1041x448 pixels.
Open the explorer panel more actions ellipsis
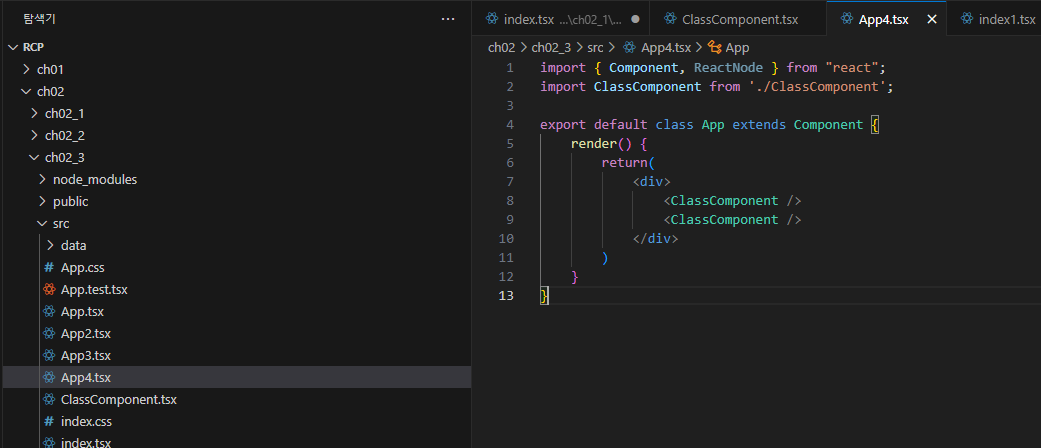click(x=448, y=19)
